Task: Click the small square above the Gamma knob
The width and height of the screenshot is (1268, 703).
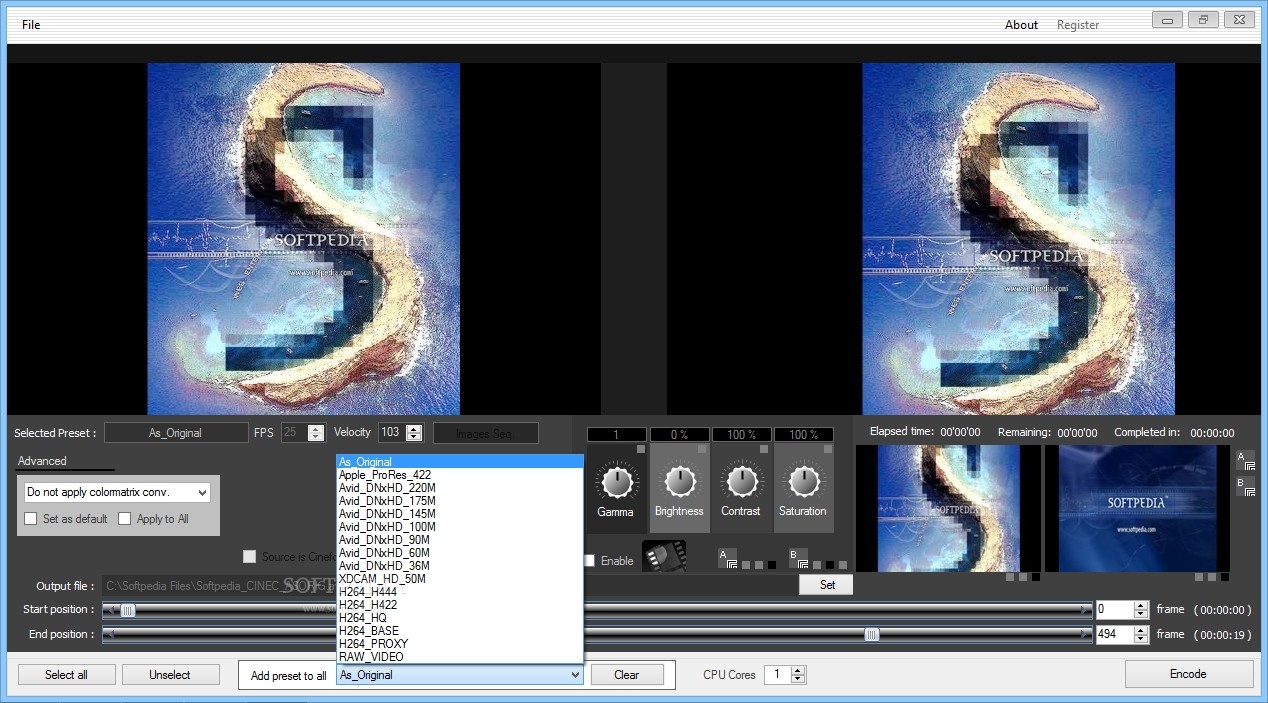Action: tap(640, 449)
